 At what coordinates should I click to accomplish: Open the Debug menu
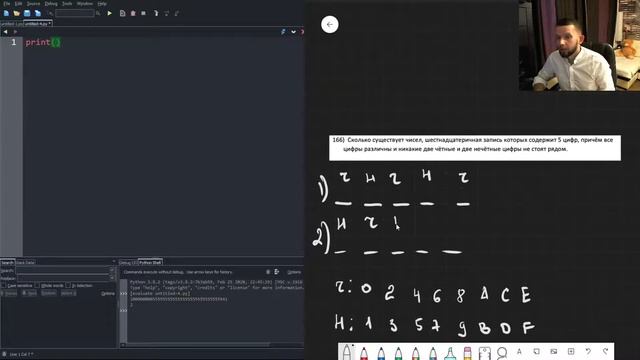[51, 4]
